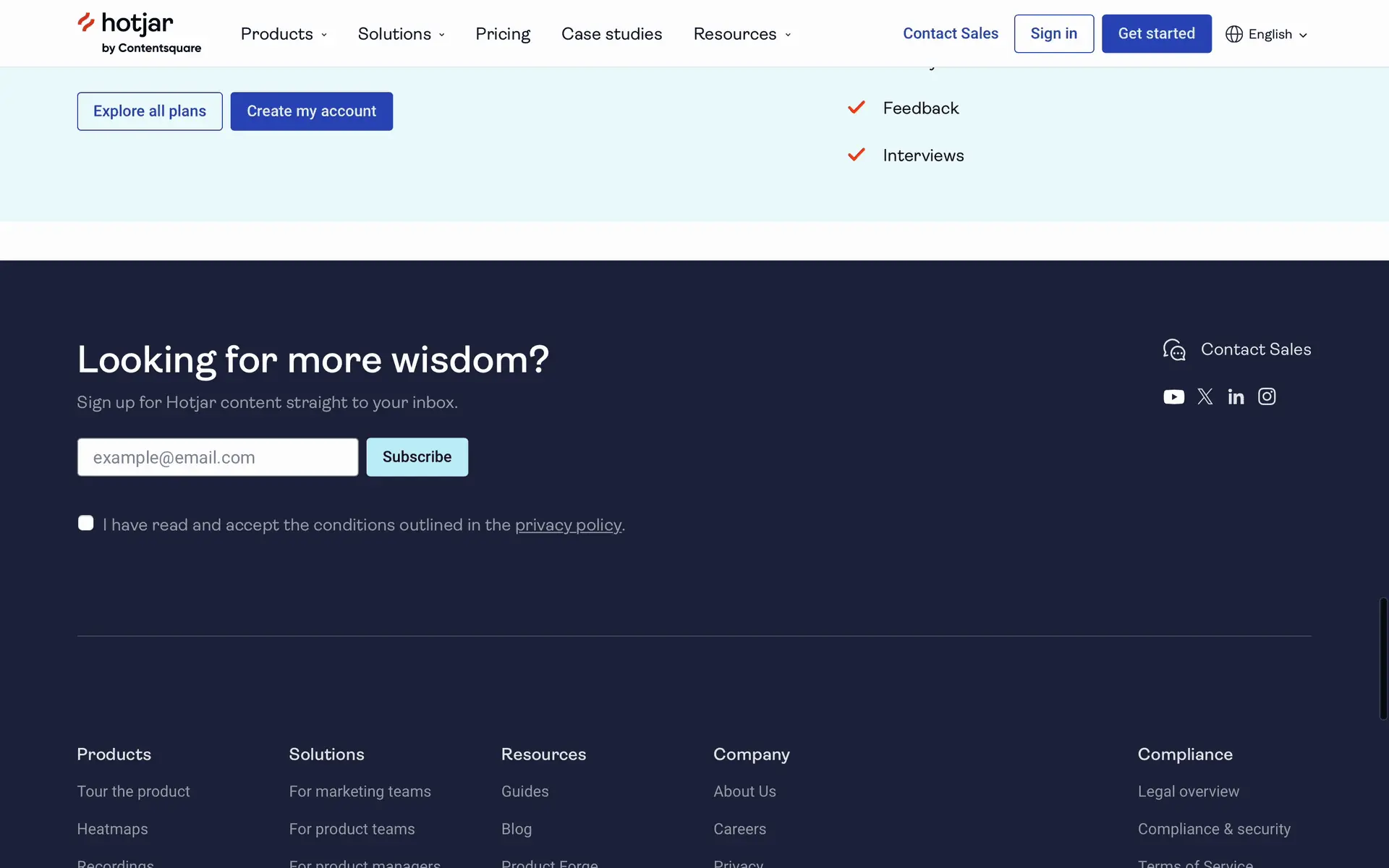This screenshot has height=868, width=1389.
Task: Tick the privacy policy acceptance checkbox
Action: 86,523
